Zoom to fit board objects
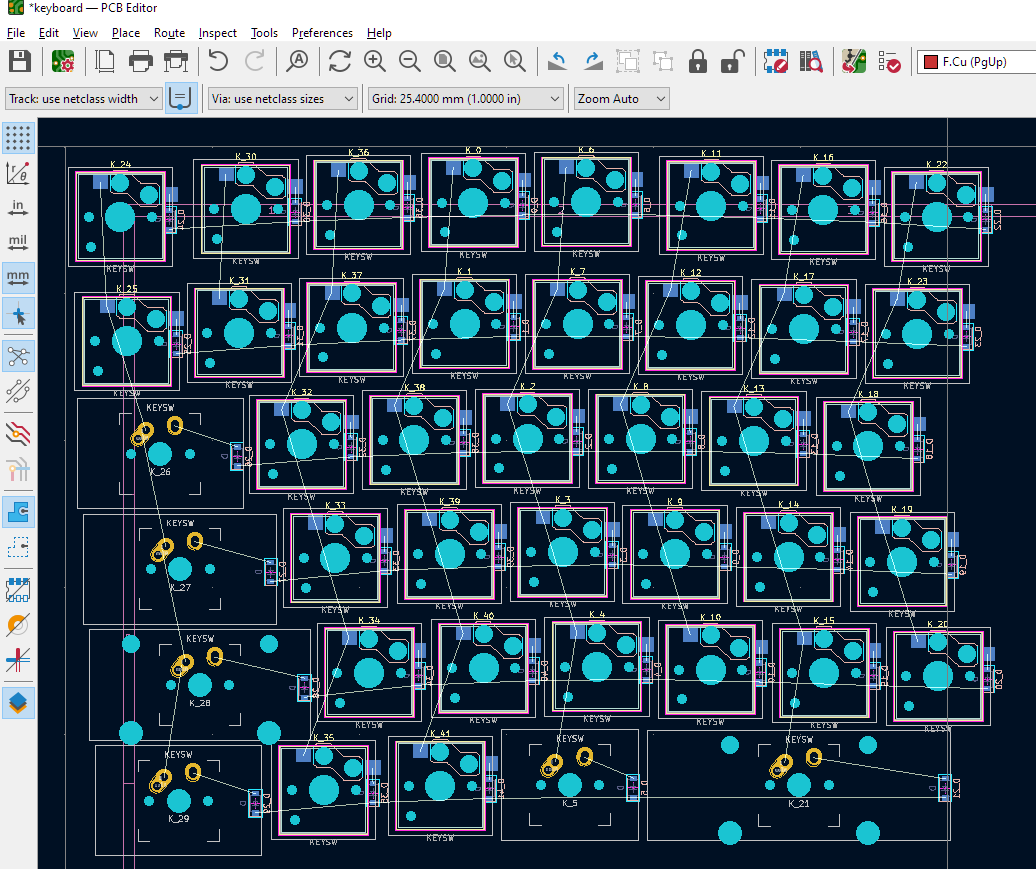 point(480,61)
